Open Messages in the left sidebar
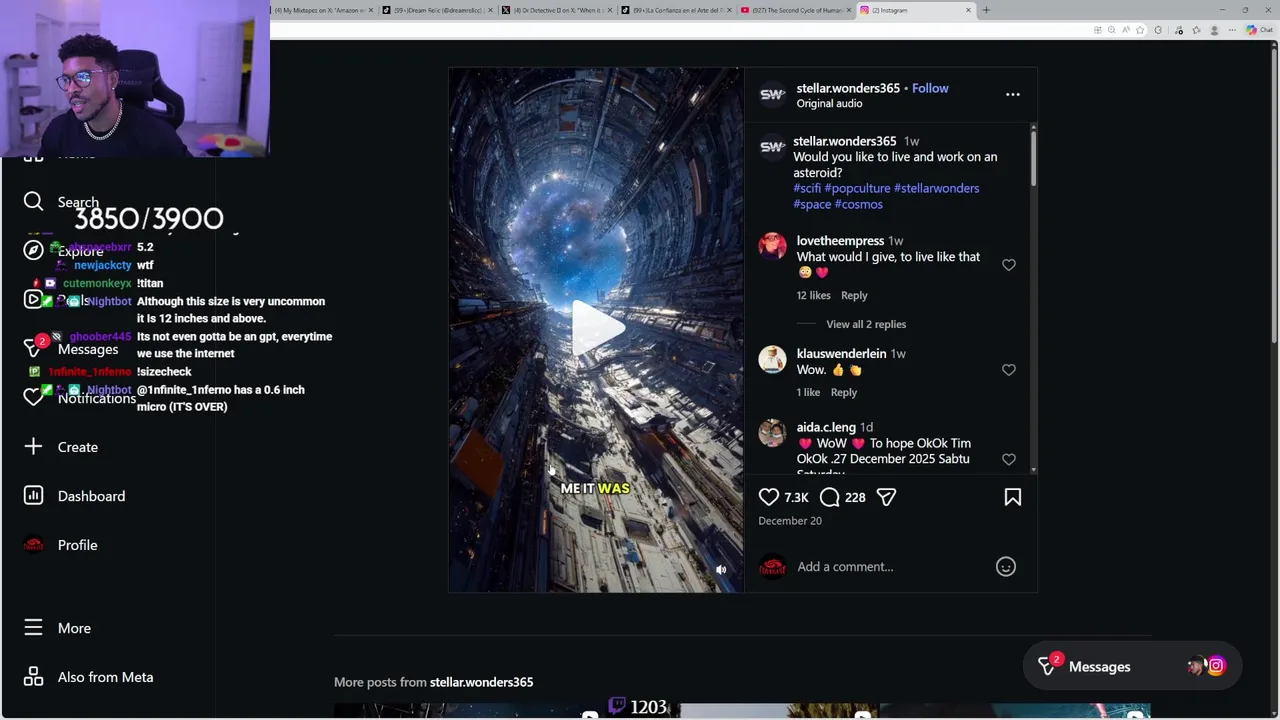 (72, 349)
